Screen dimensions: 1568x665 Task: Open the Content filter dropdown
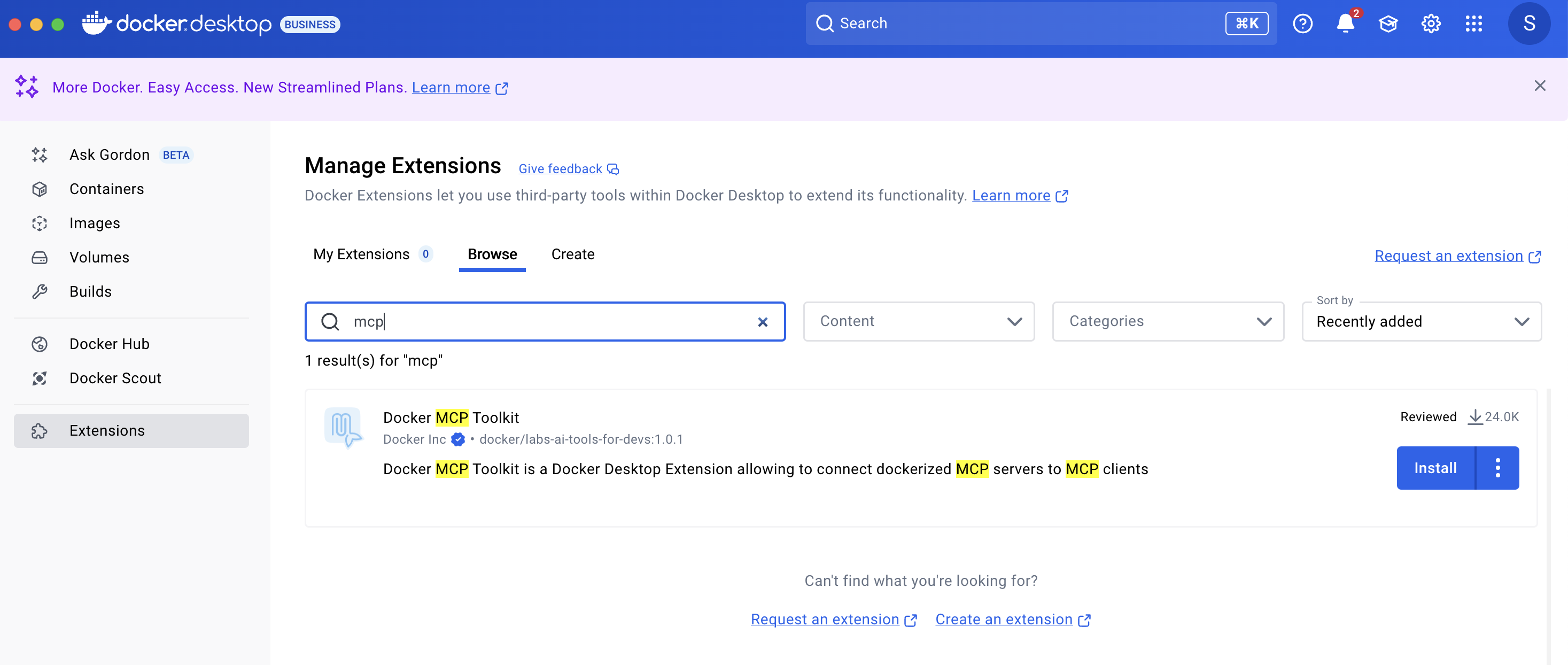point(919,321)
